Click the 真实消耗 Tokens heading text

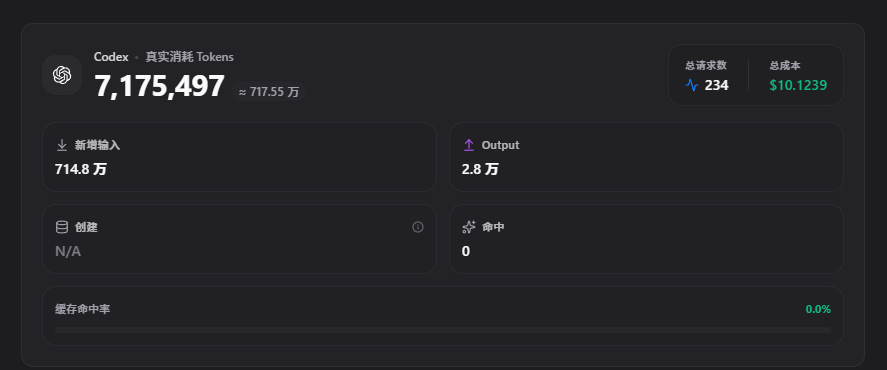(190, 57)
